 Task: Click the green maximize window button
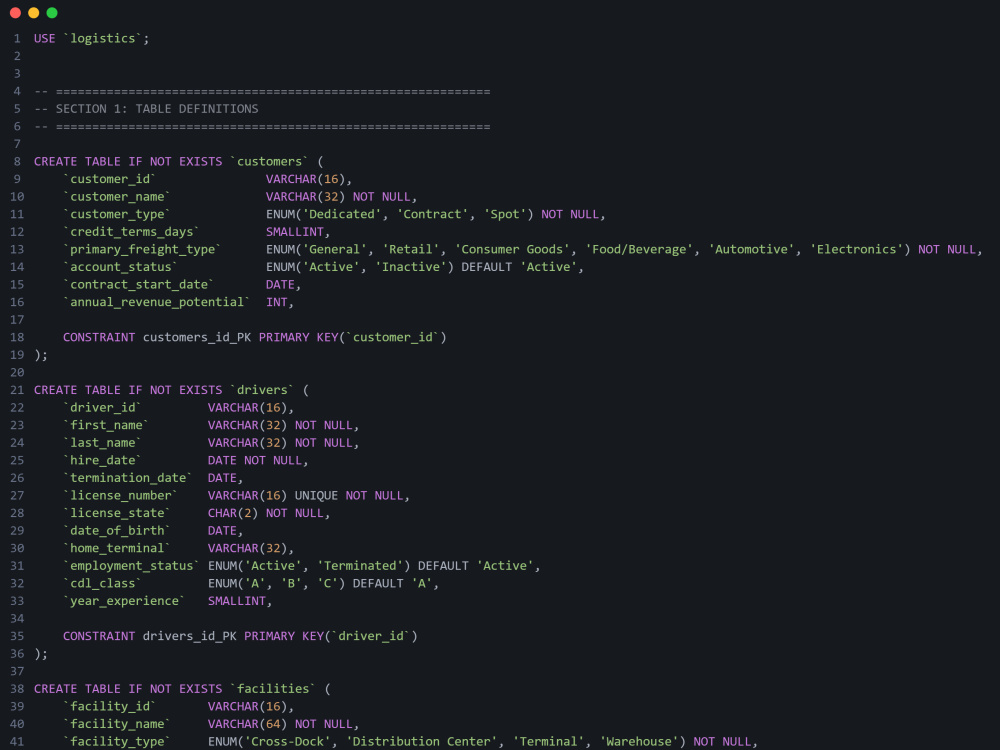[x=52, y=13]
